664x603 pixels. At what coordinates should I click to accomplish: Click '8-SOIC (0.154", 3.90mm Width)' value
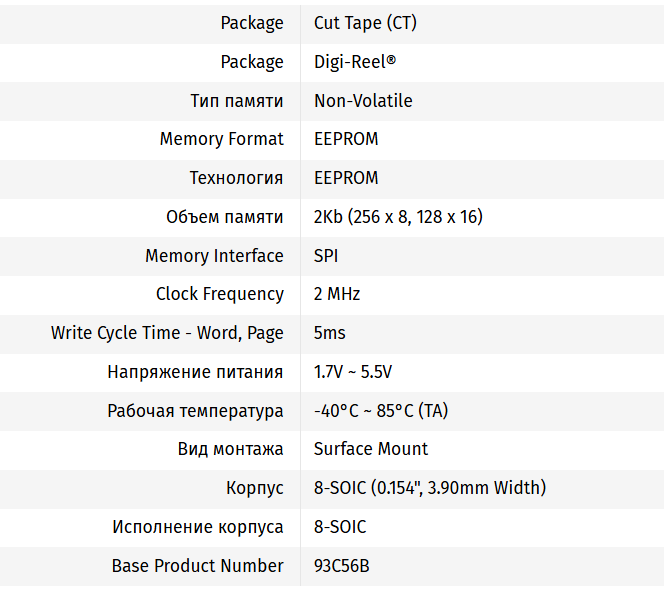430,488
